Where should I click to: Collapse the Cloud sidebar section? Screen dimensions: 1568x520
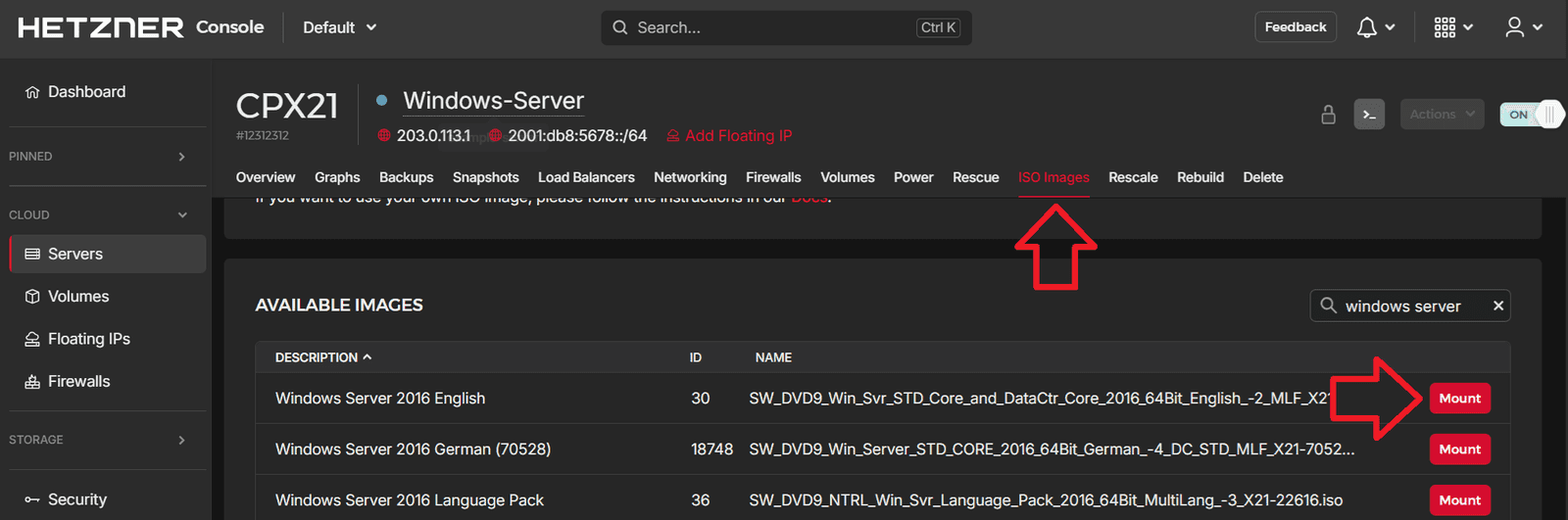click(181, 215)
